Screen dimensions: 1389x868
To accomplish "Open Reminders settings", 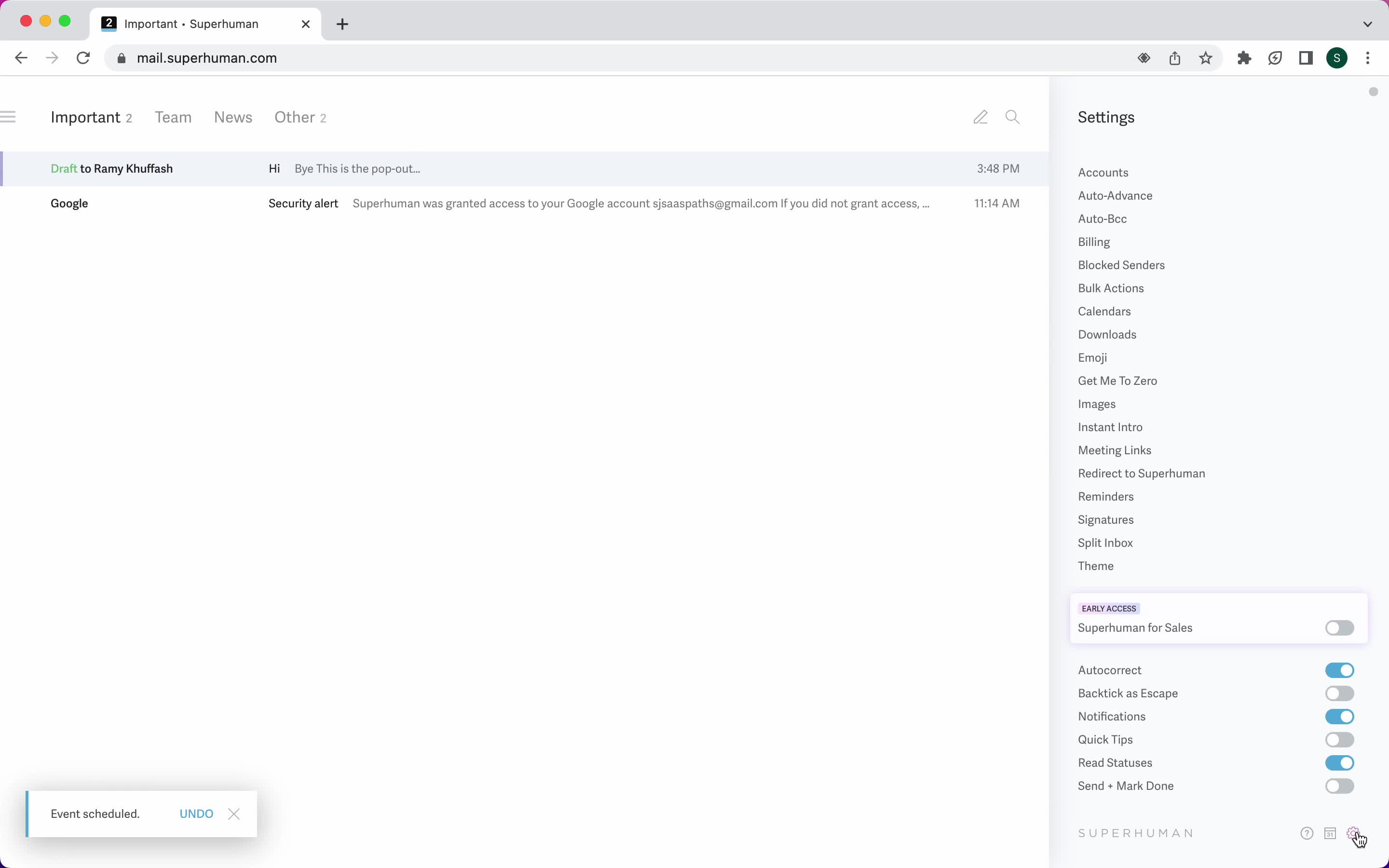I will click(x=1105, y=497).
